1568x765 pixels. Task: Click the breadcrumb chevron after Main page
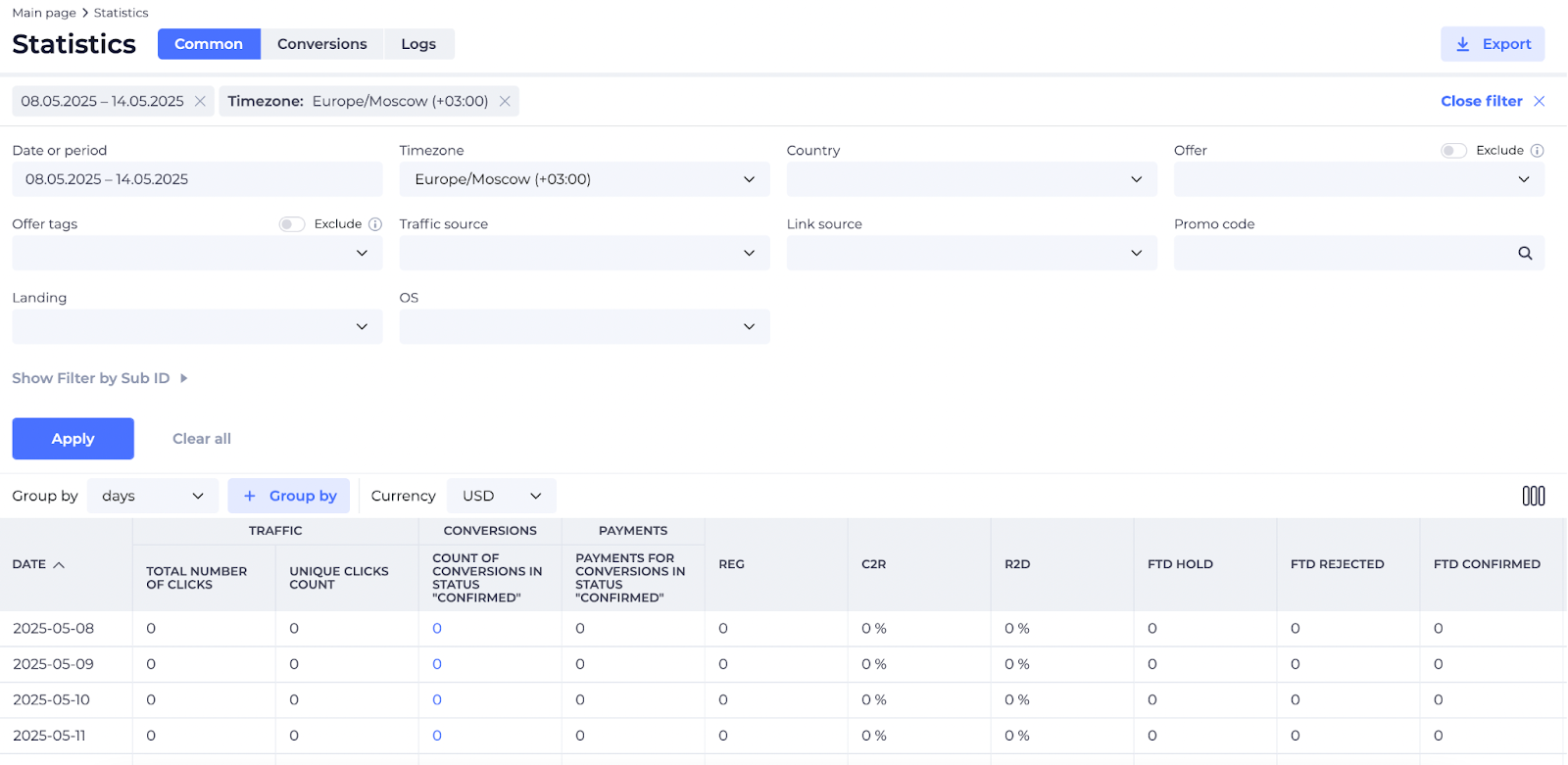click(x=85, y=13)
